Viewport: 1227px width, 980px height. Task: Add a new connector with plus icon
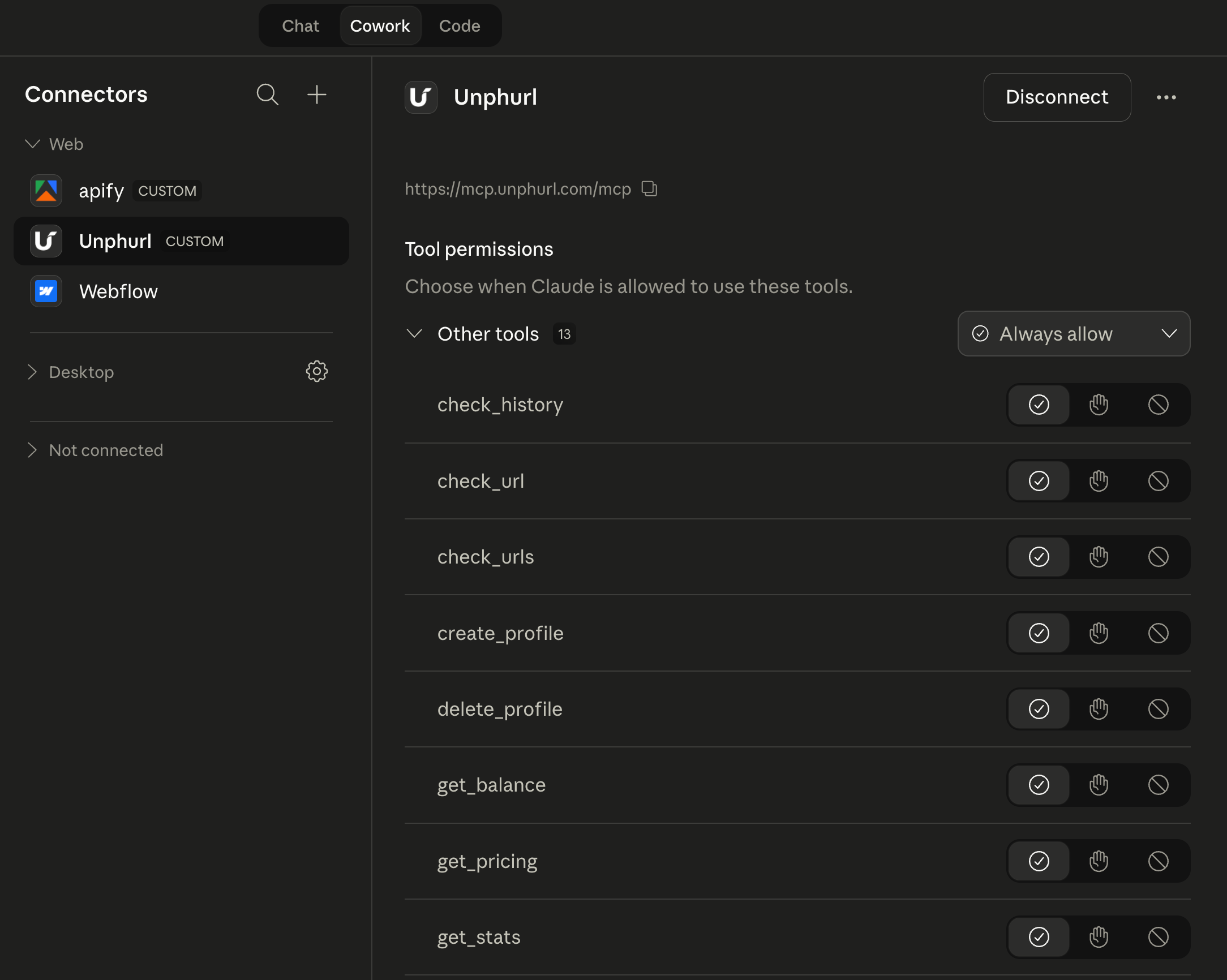[x=316, y=94]
